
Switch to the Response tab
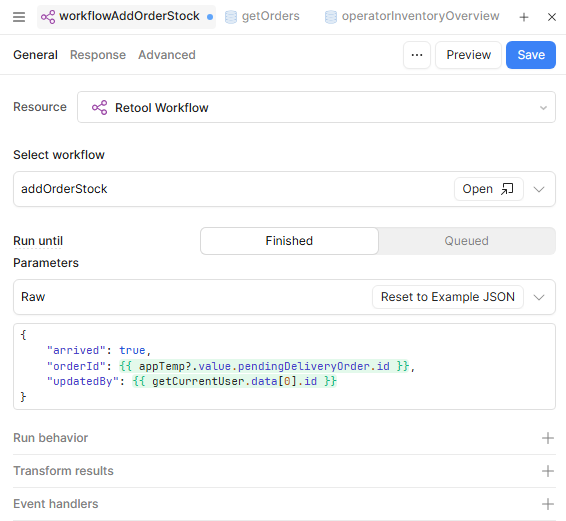point(98,55)
